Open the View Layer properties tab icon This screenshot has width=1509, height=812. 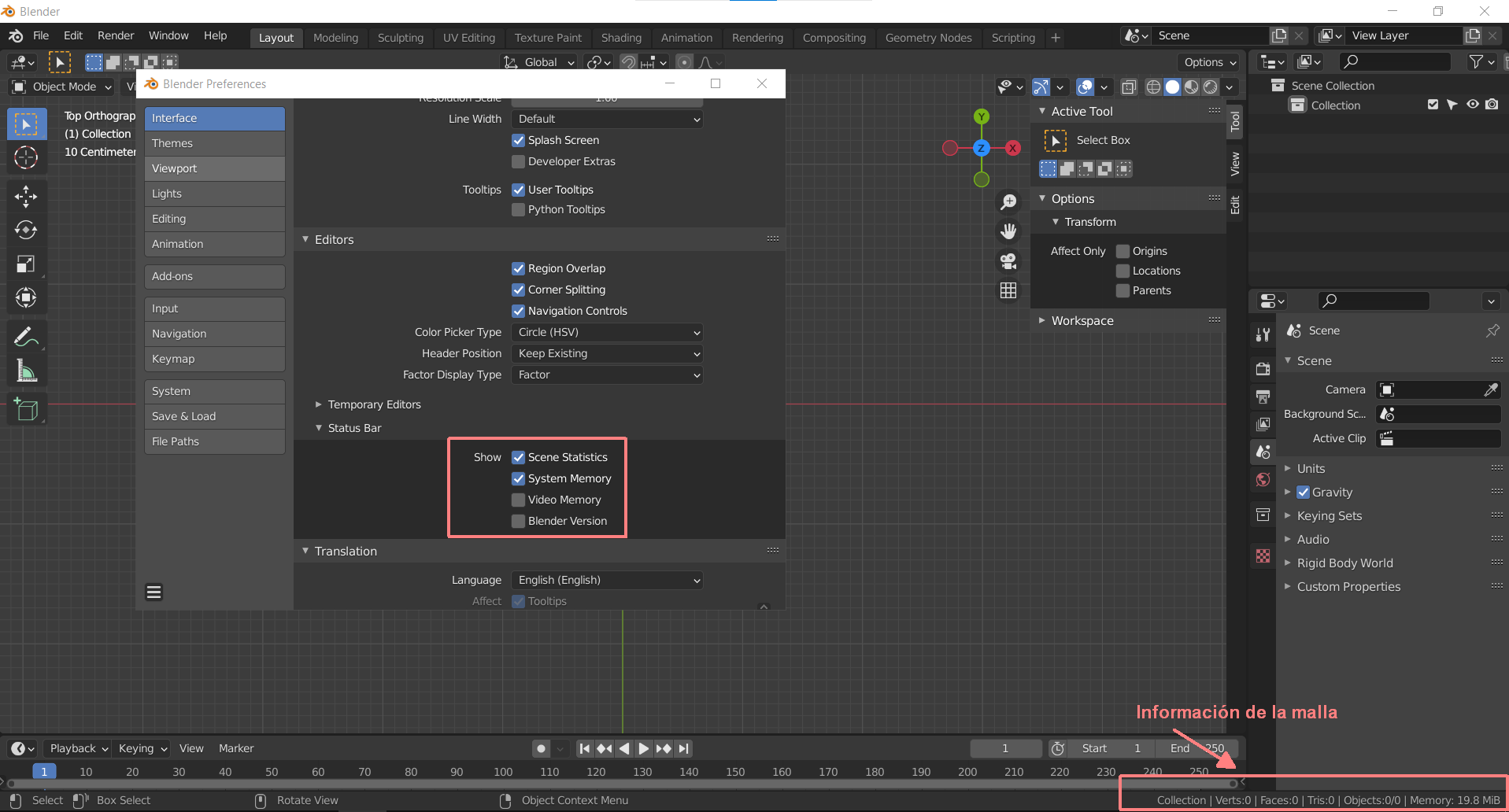pyautogui.click(x=1263, y=424)
